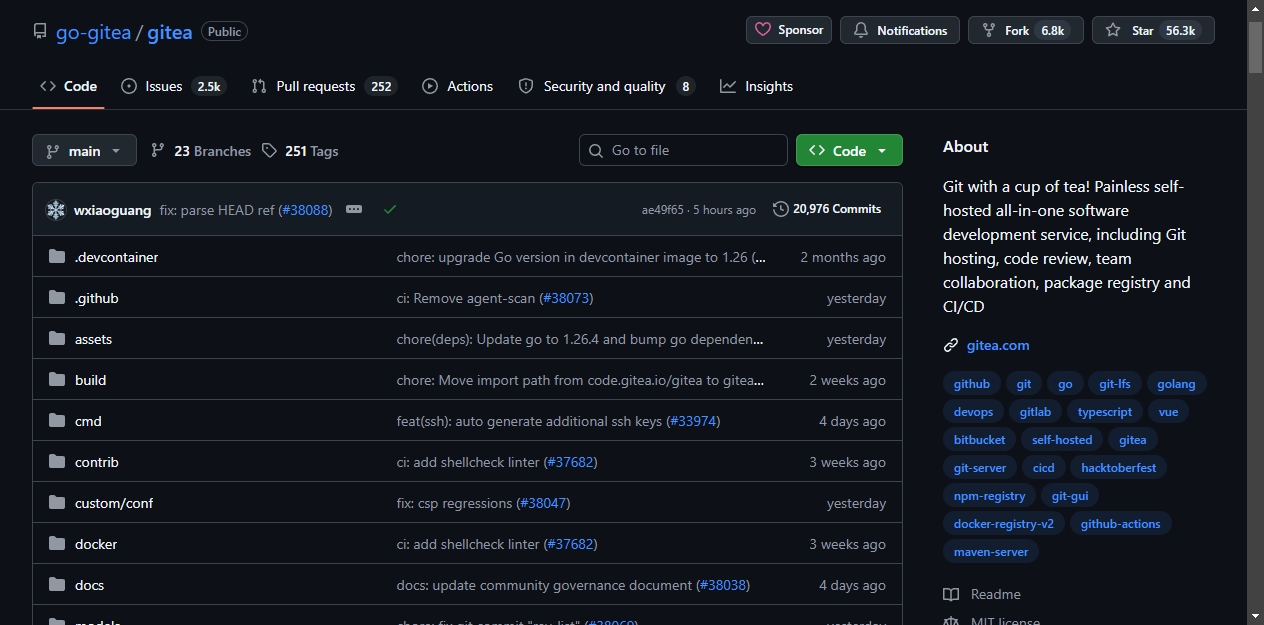This screenshot has height=625, width=1264.
Task: Open the Pull requests tab
Action: coord(324,86)
